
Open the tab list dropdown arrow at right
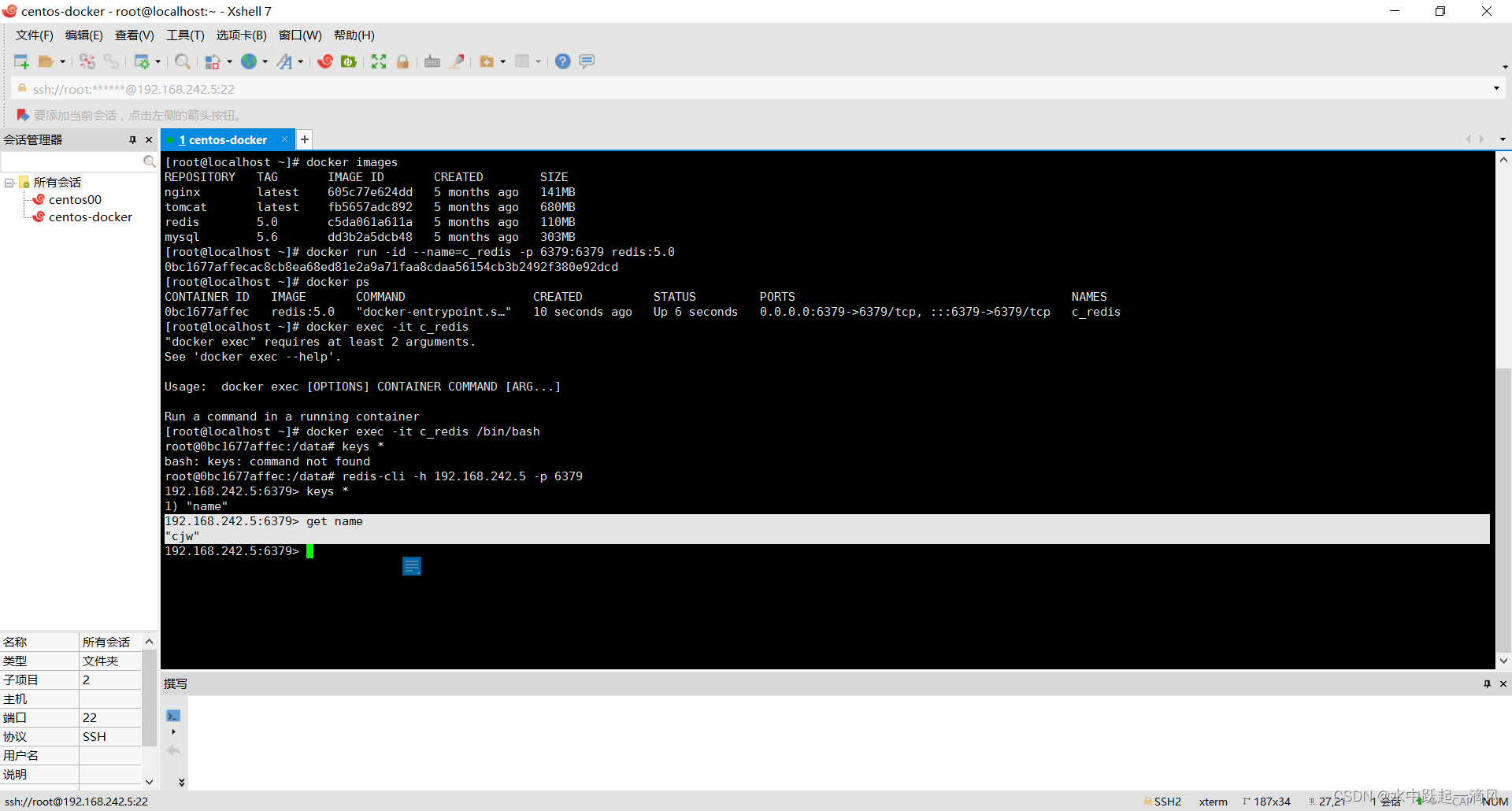(x=1503, y=139)
